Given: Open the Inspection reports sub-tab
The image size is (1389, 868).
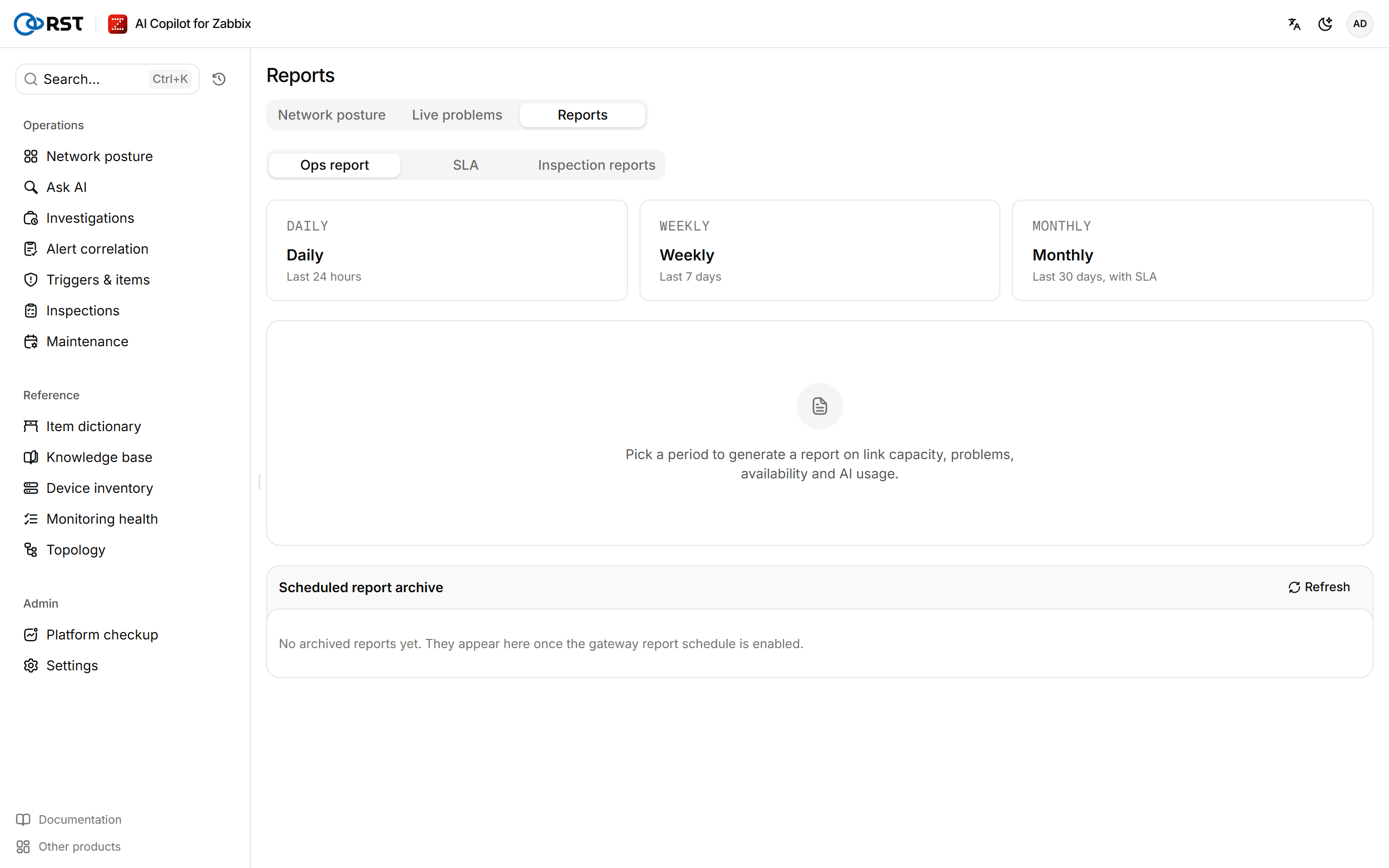Looking at the screenshot, I should click(596, 165).
